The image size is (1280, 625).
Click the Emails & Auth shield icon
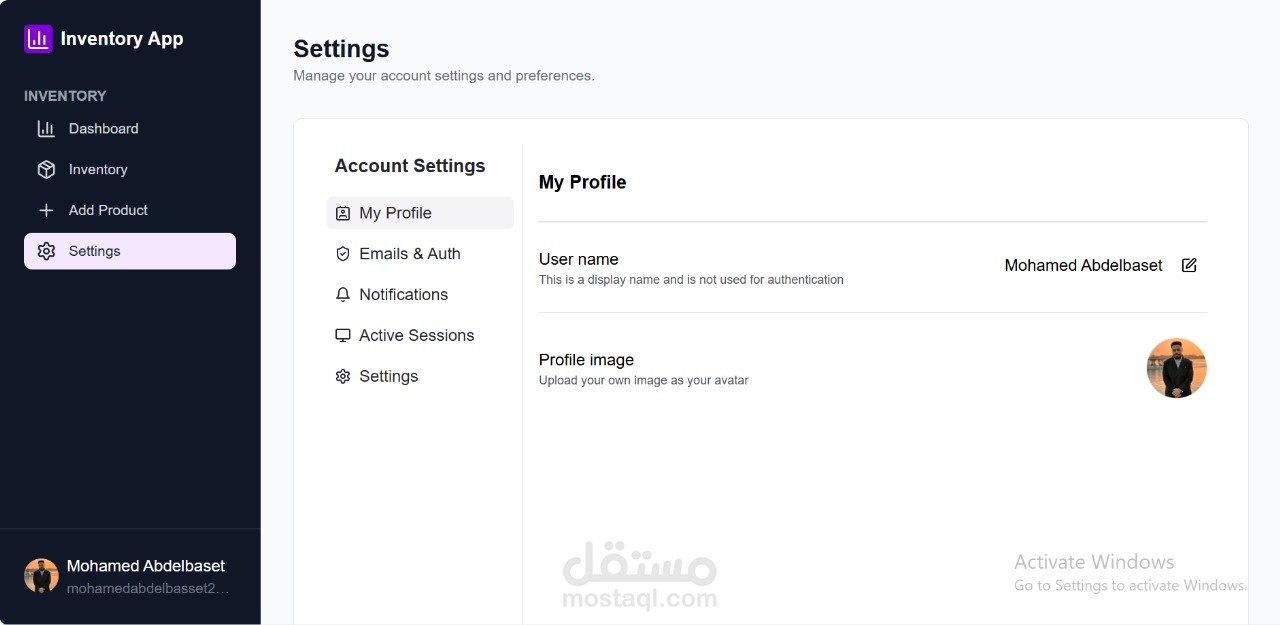click(343, 254)
